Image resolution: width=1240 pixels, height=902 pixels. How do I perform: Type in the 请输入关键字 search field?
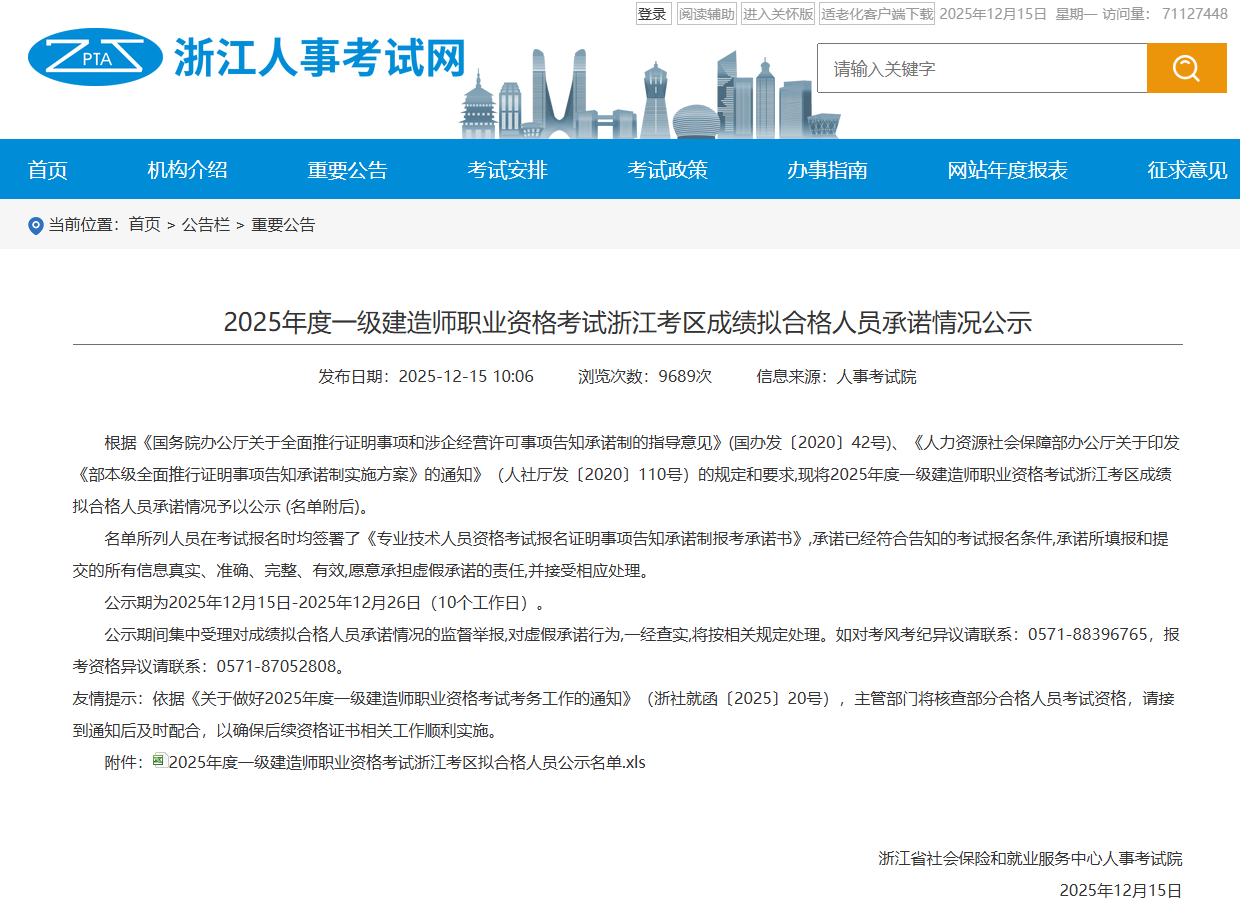981,68
